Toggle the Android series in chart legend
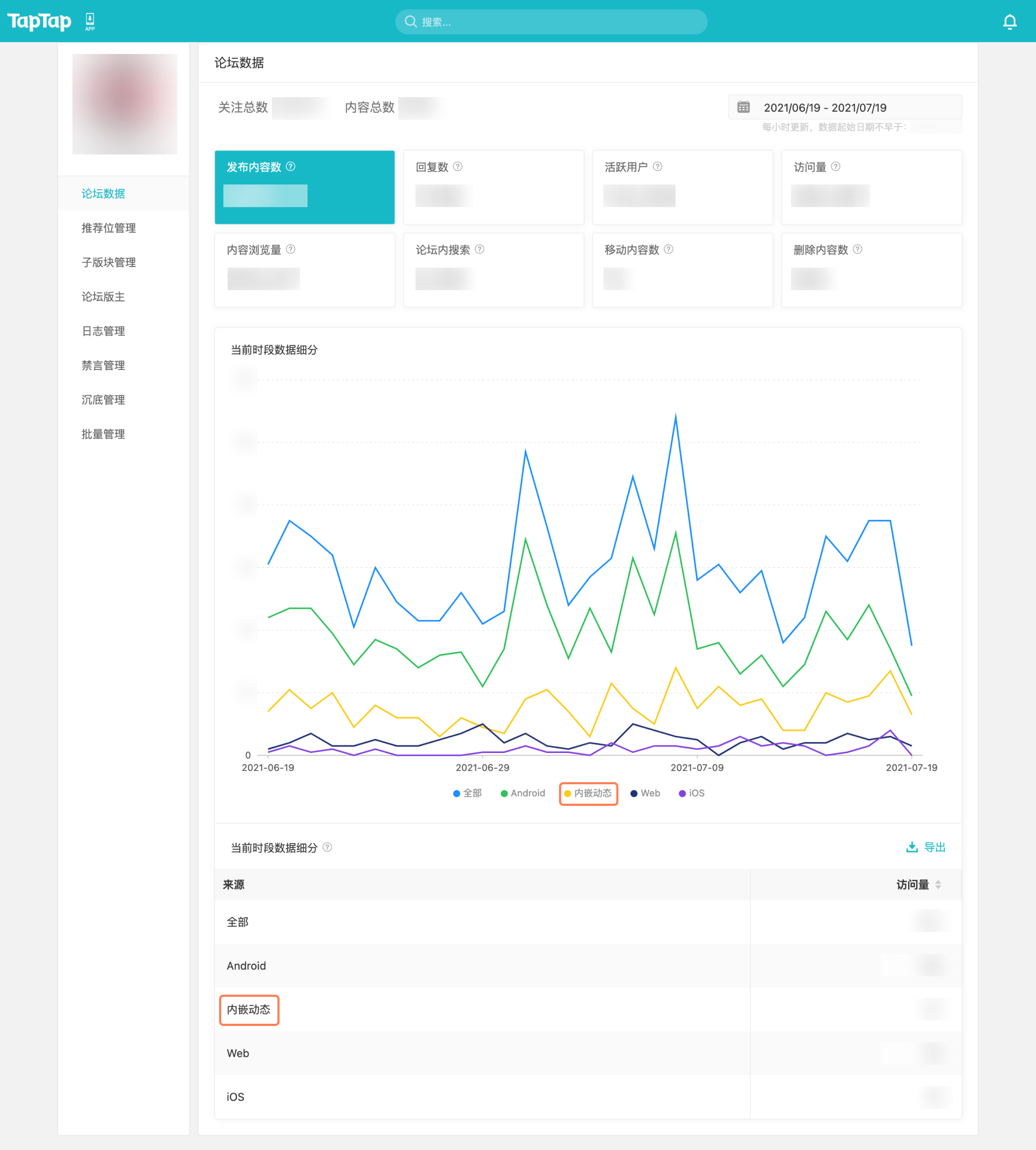 522,793
